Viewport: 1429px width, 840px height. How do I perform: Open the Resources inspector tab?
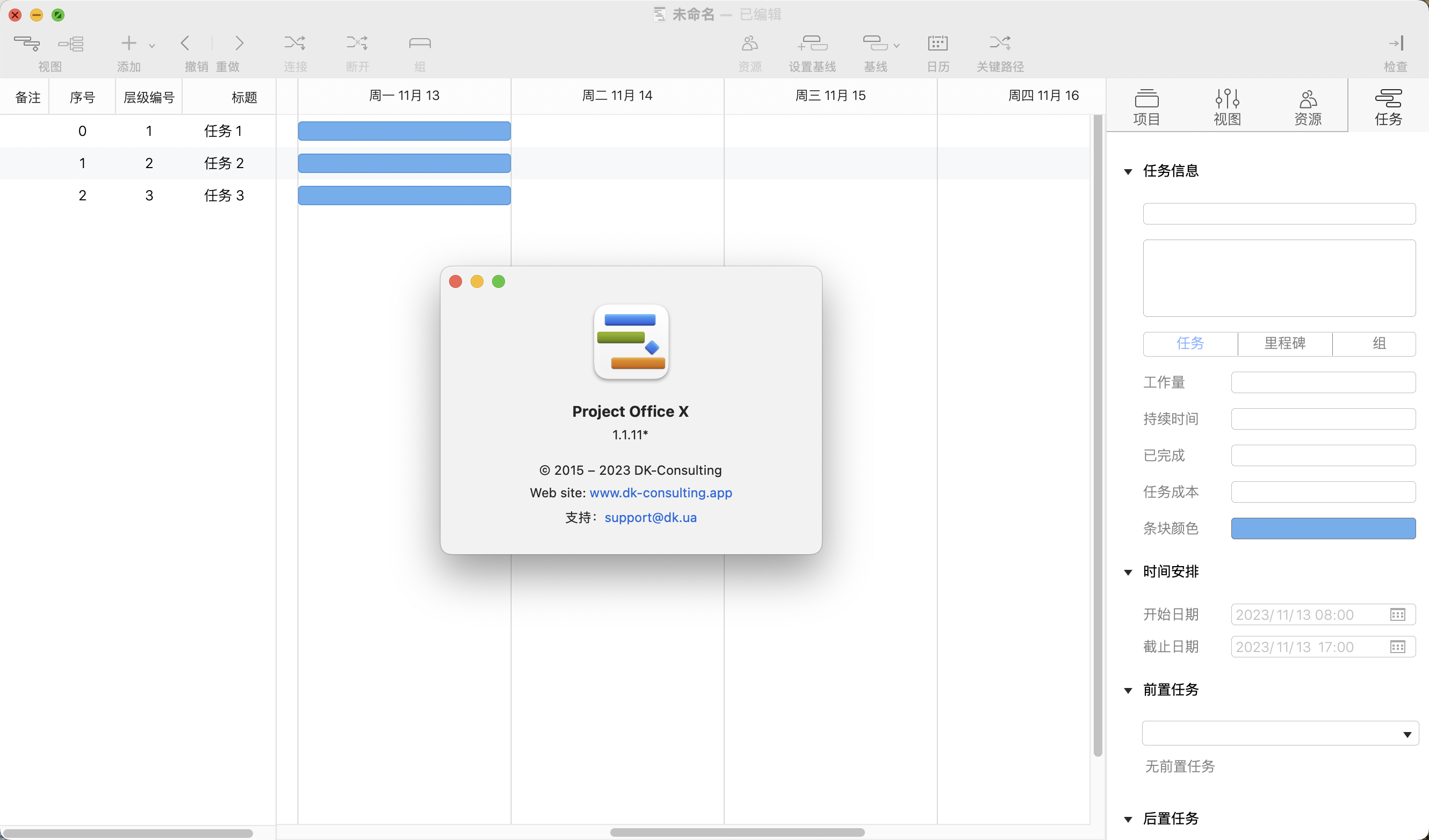tap(1308, 106)
